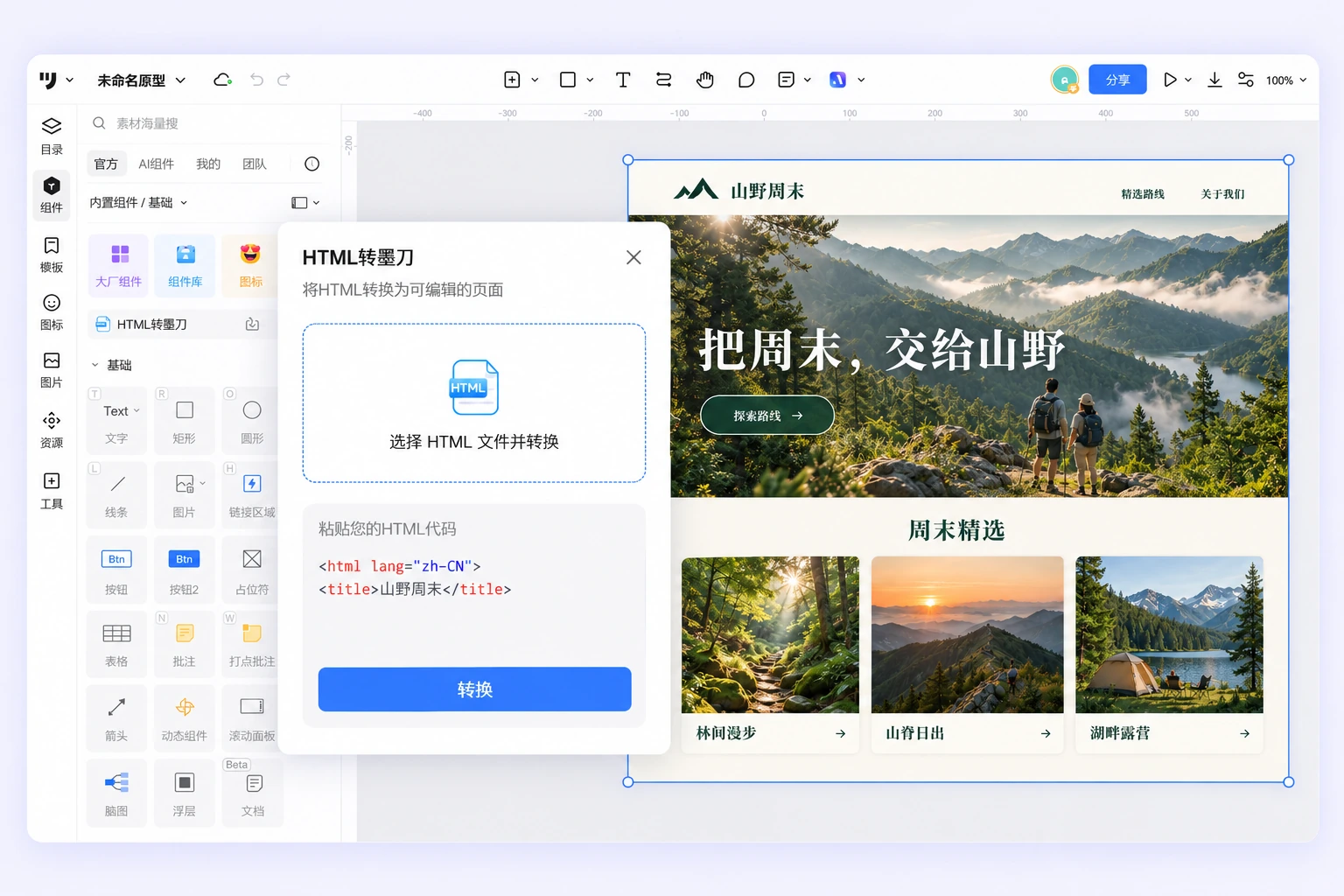Click the download export icon
Image resolution: width=1344 pixels, height=896 pixels.
coord(1214,80)
